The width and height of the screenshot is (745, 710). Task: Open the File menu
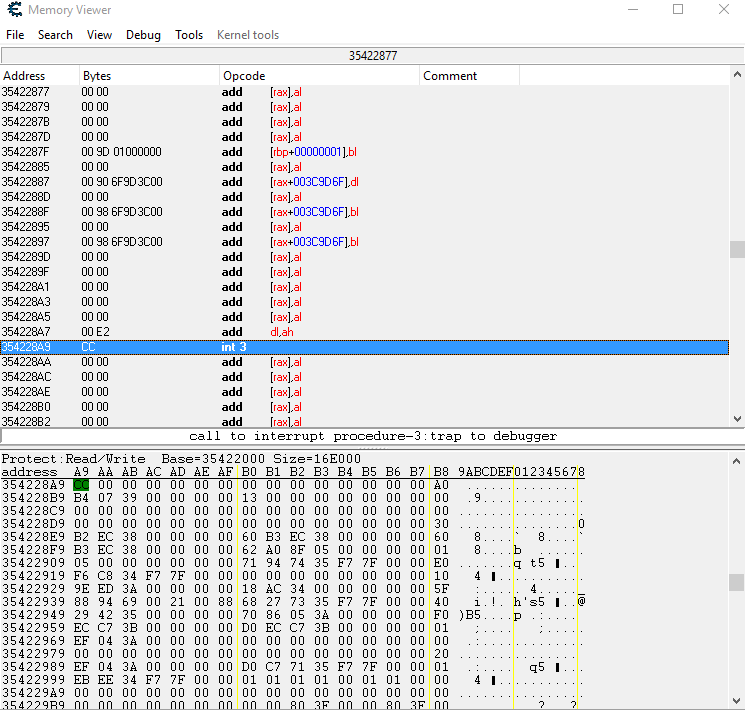[x=15, y=35]
